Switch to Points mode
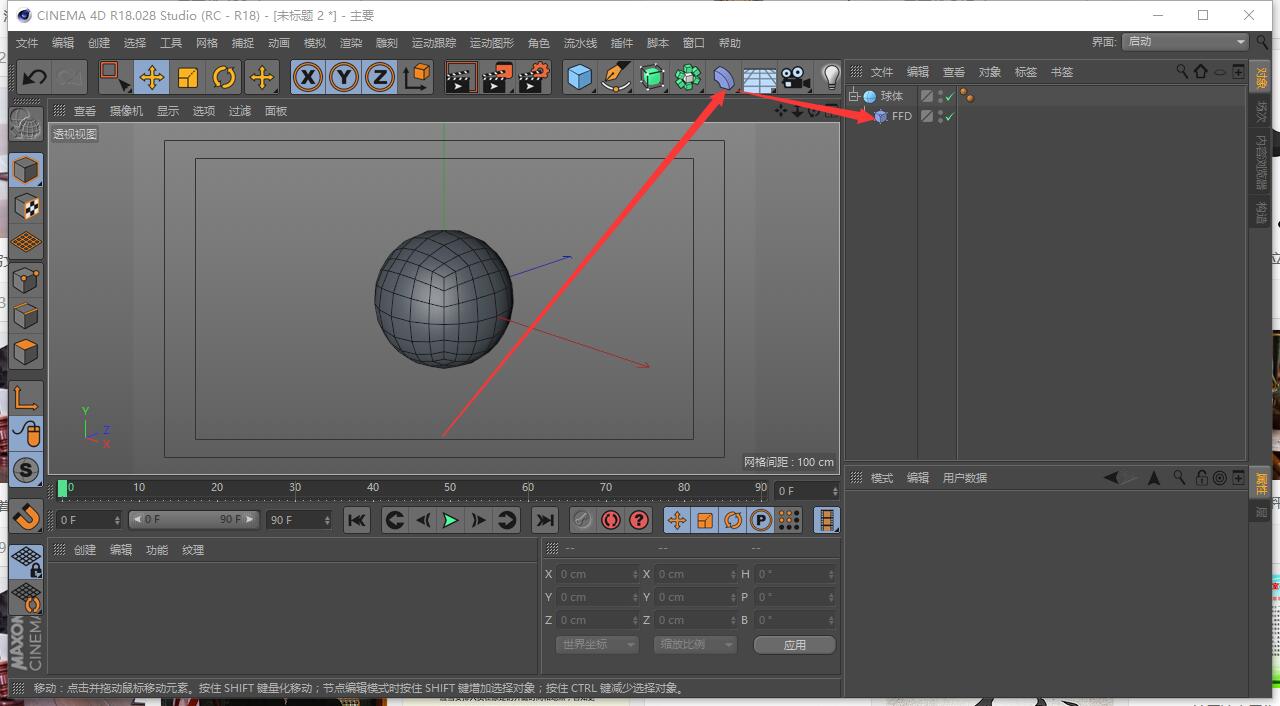1280x706 pixels. coord(26,280)
